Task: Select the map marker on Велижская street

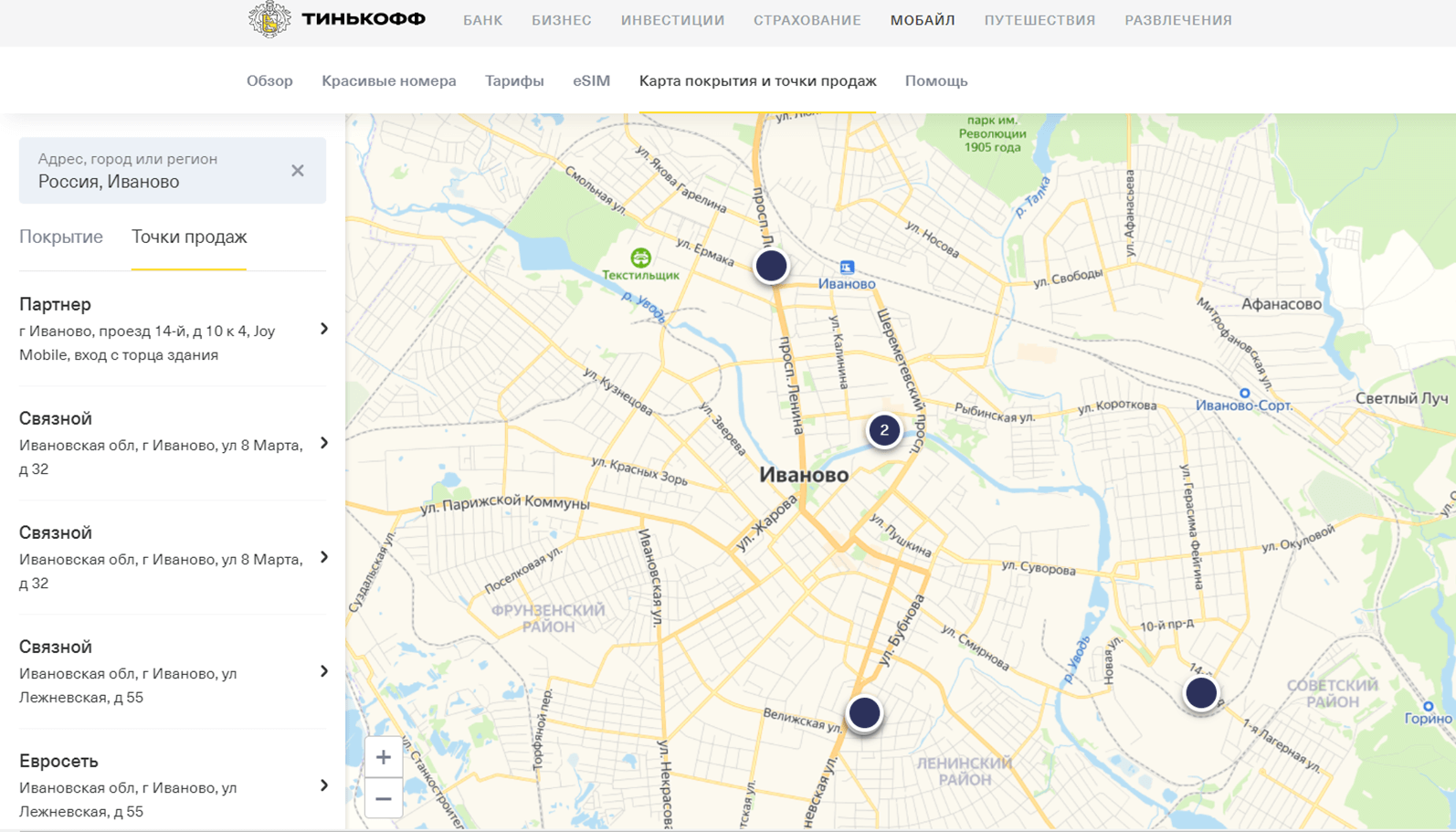Action: 864,712
